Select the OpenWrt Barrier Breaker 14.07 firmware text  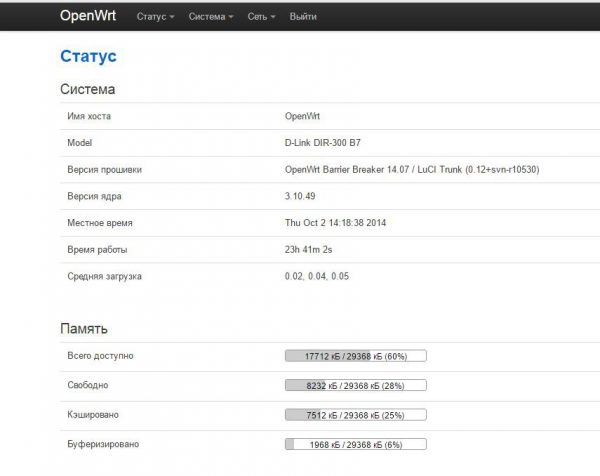[x=412, y=170]
